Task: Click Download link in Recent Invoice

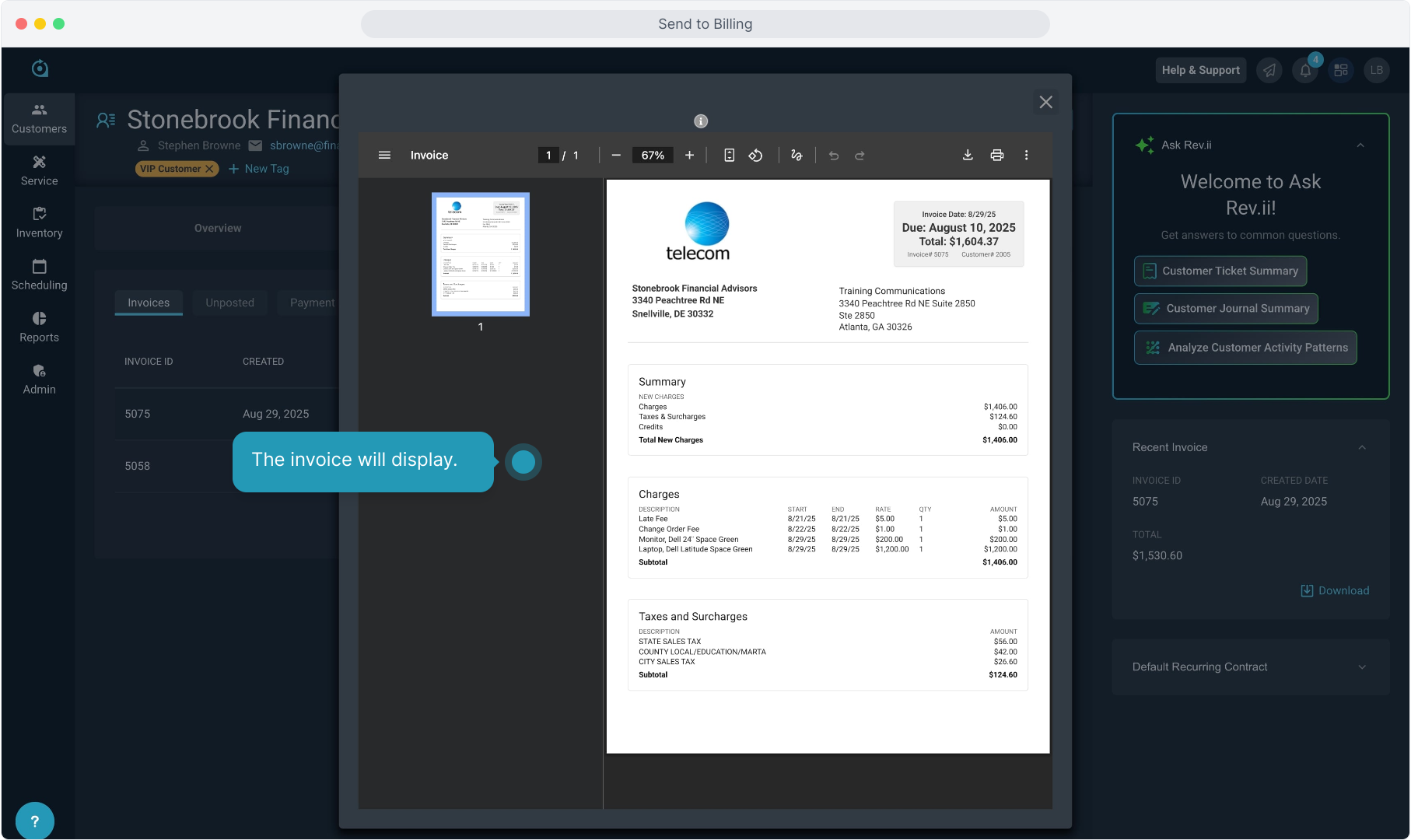Action: pyautogui.click(x=1335, y=590)
